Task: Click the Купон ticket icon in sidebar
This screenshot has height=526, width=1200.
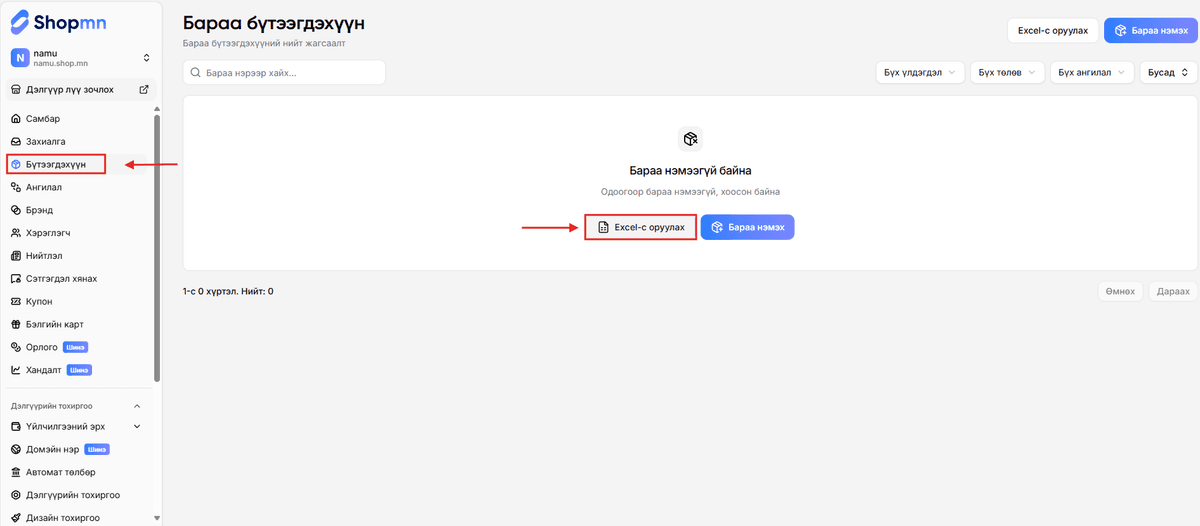Action: pyautogui.click(x=16, y=301)
